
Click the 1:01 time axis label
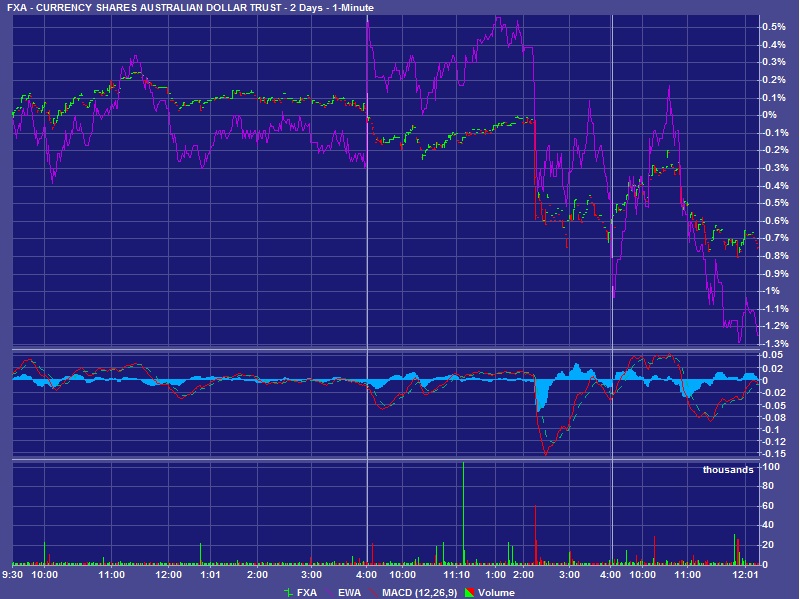(210, 575)
